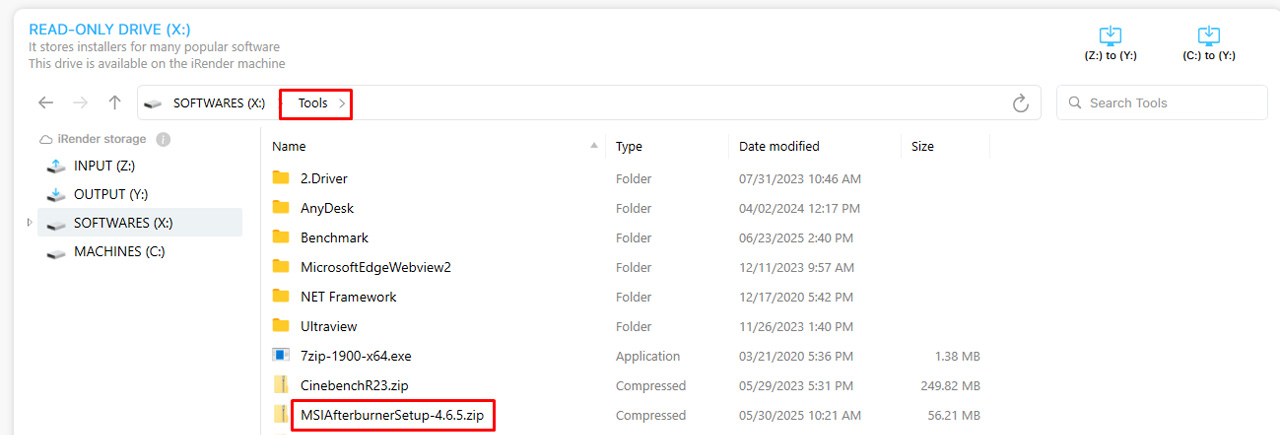Open the Benchmark folder
1280x435 pixels.
point(334,238)
